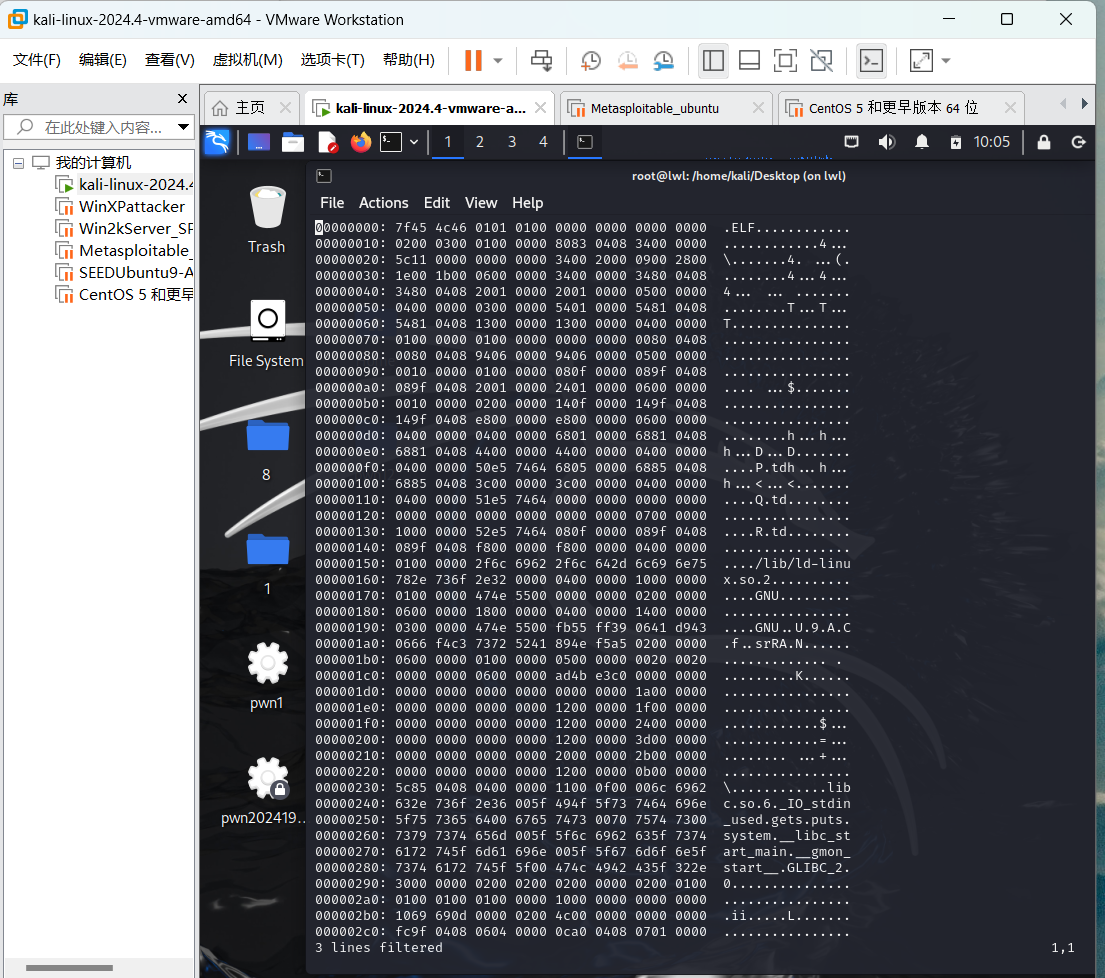Open the volume control in Kali panel
Viewport: 1105px width, 978px height.
click(887, 142)
